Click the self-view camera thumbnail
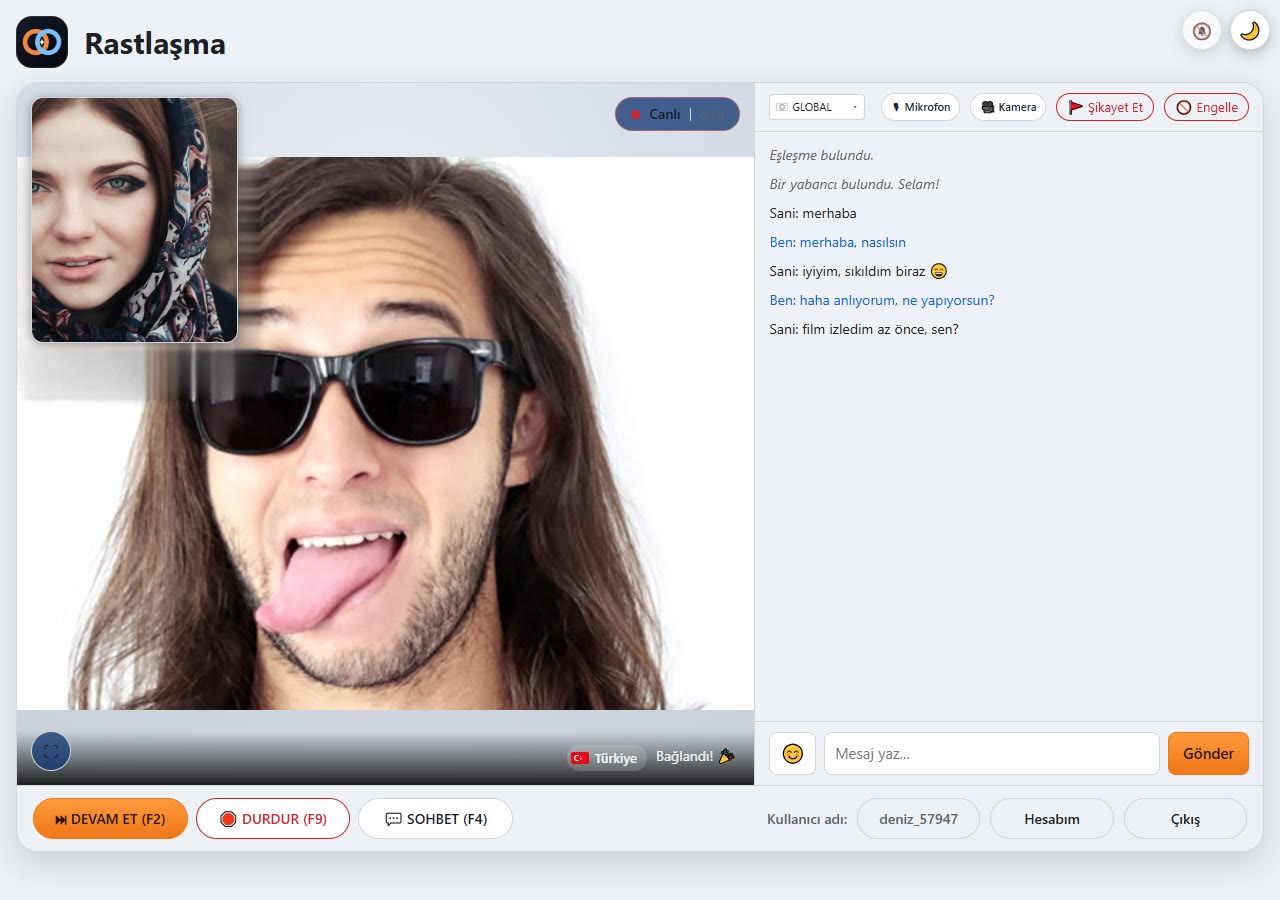1280x900 pixels. (x=134, y=220)
